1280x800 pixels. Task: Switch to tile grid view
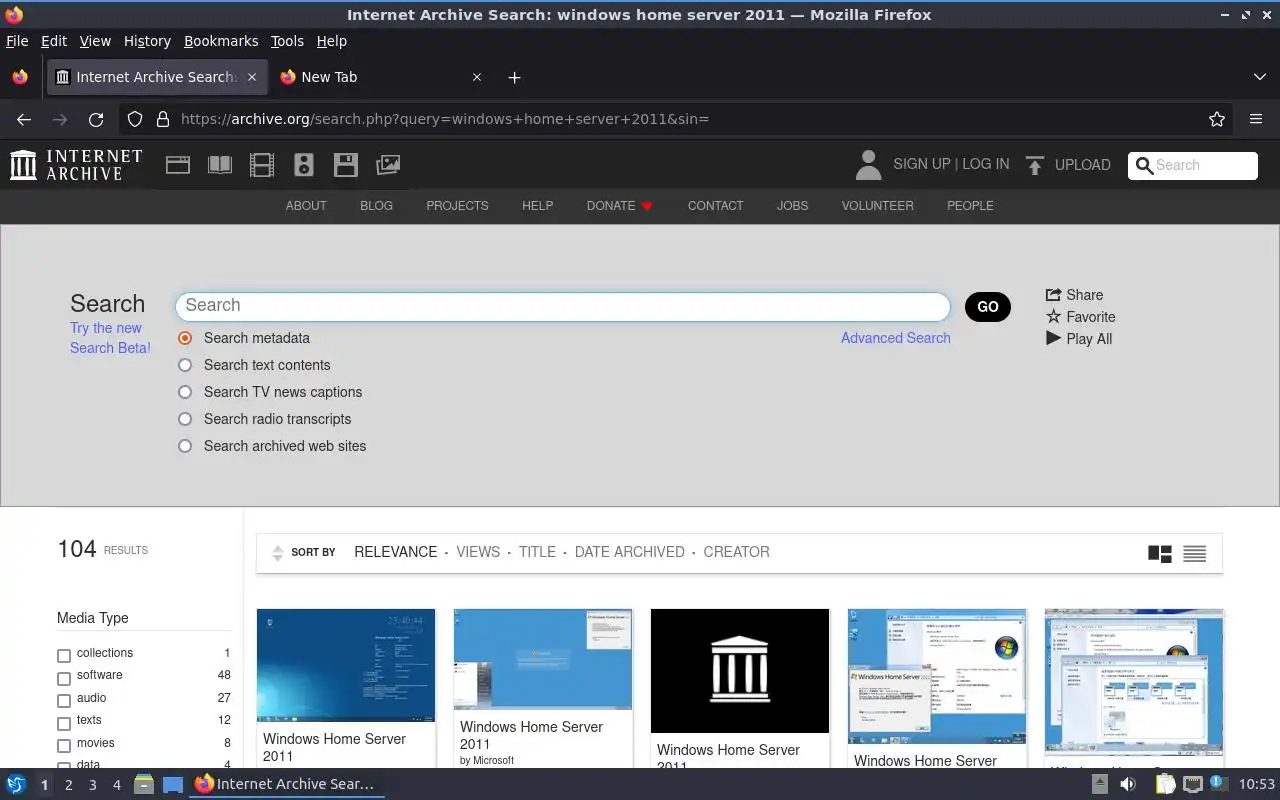1160,553
